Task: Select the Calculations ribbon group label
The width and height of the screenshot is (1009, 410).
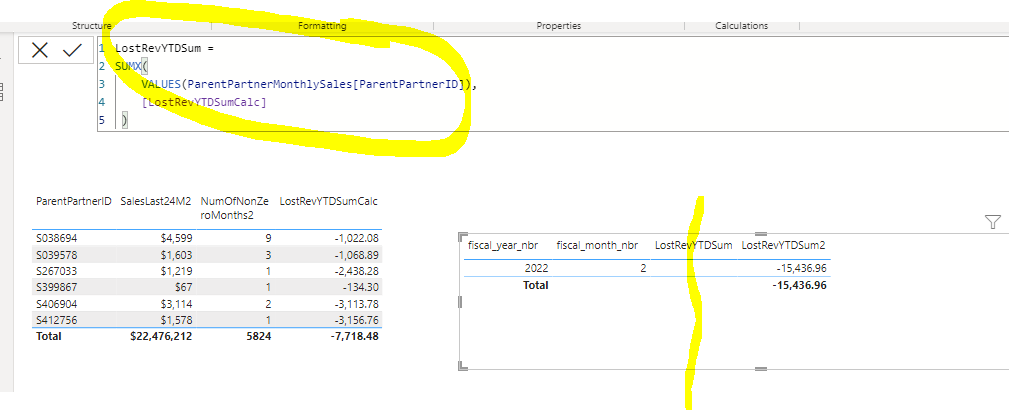Action: (741, 26)
